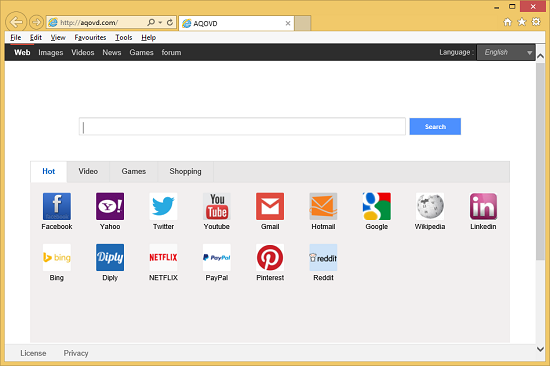Open the Wikipedia globe icon
The image size is (550, 366).
[430, 206]
